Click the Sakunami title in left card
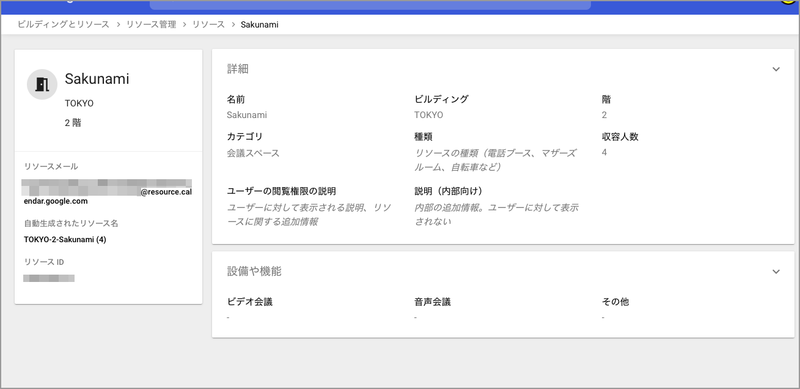 tap(97, 79)
